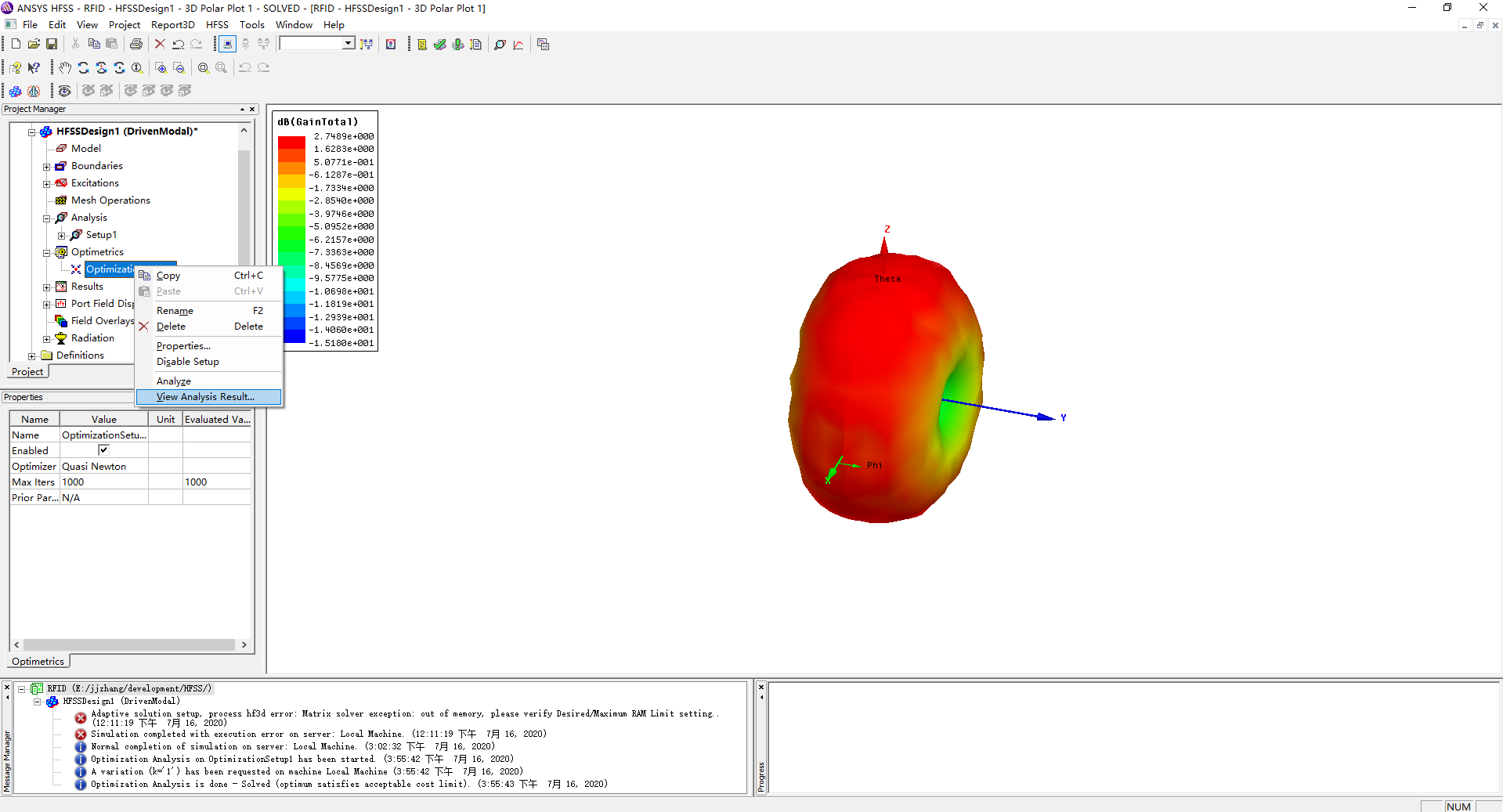
Task: Select the Pan hand tool
Action: coord(65,68)
